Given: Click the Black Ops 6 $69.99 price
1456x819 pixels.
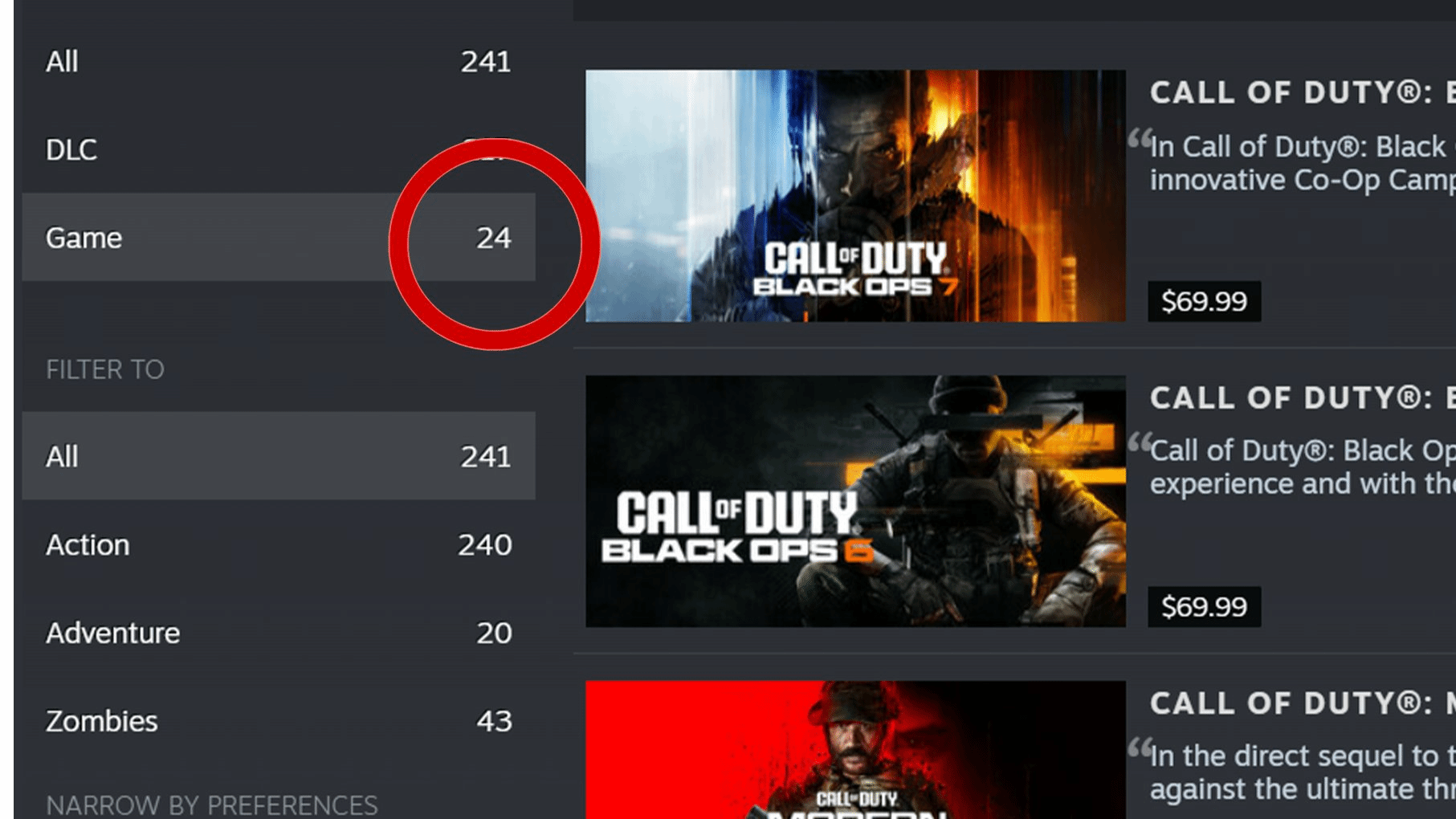Looking at the screenshot, I should click(x=1204, y=606).
